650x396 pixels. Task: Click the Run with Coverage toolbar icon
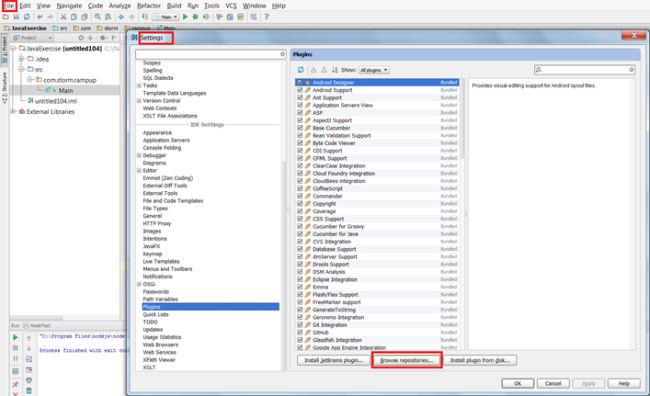tap(206, 17)
